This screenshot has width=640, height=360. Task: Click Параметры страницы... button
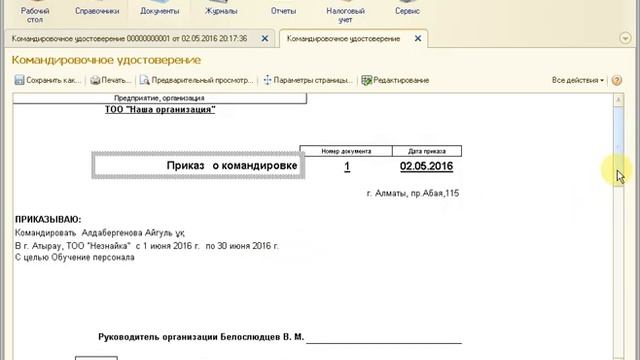coord(308,80)
